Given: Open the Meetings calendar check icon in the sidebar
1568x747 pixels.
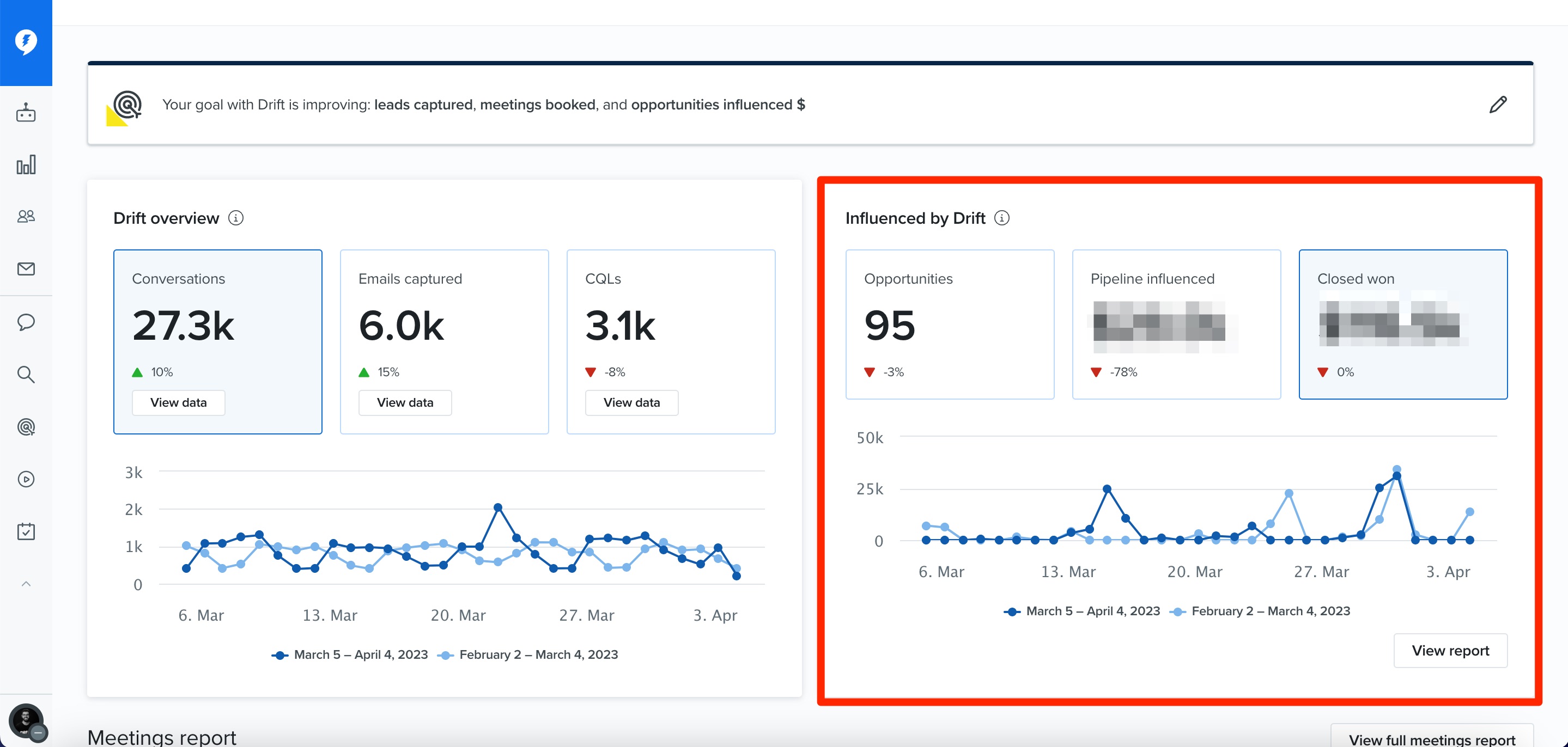Looking at the screenshot, I should pyautogui.click(x=26, y=531).
